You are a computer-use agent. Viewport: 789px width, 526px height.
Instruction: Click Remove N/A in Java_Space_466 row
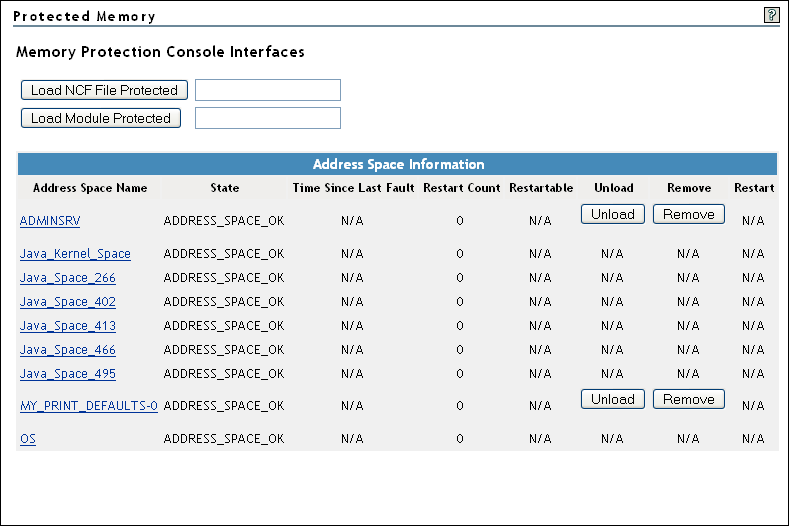click(688, 350)
